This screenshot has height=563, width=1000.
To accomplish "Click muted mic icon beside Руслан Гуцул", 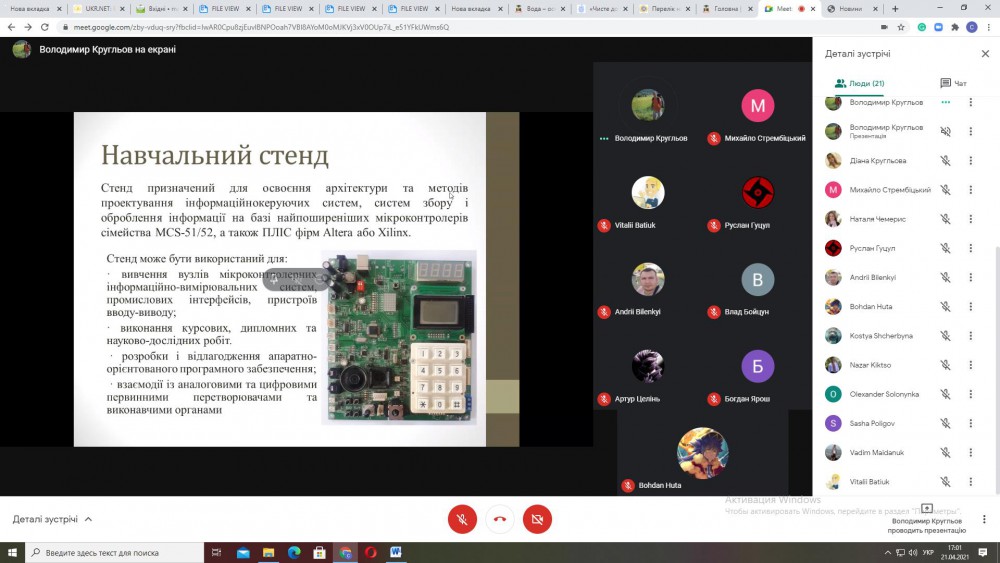I will click(945, 248).
